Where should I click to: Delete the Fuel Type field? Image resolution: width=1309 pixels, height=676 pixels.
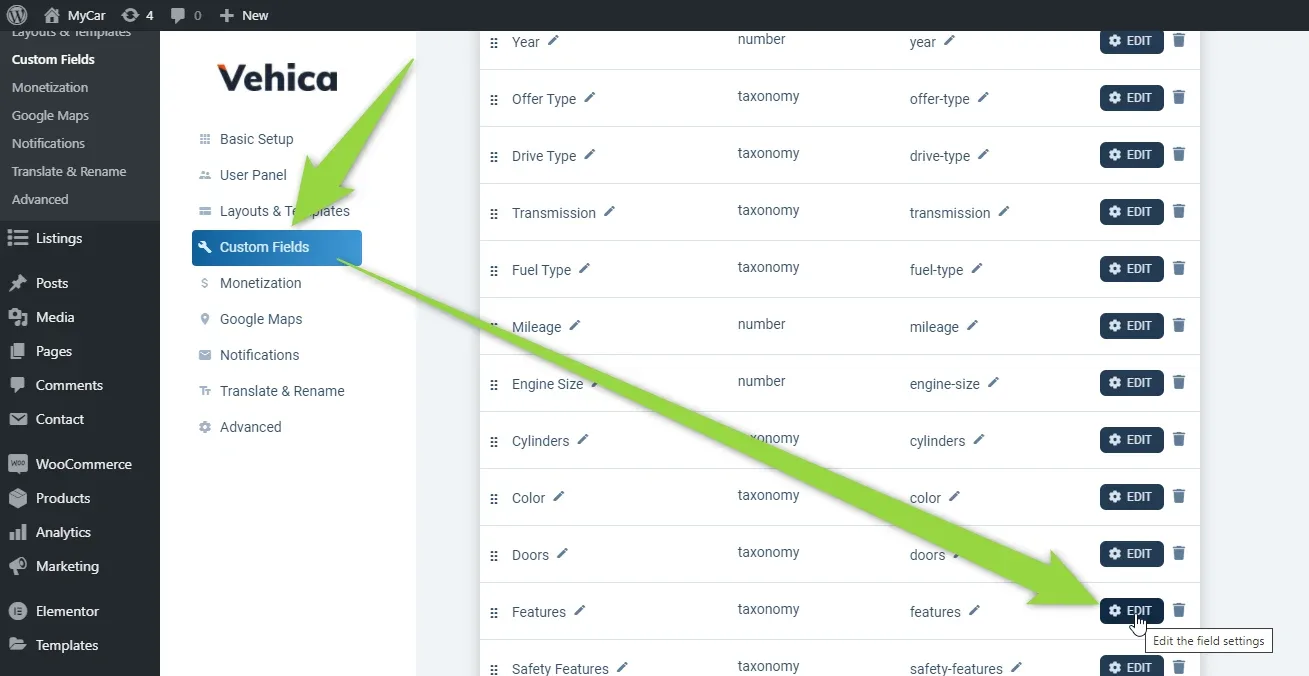1179,268
